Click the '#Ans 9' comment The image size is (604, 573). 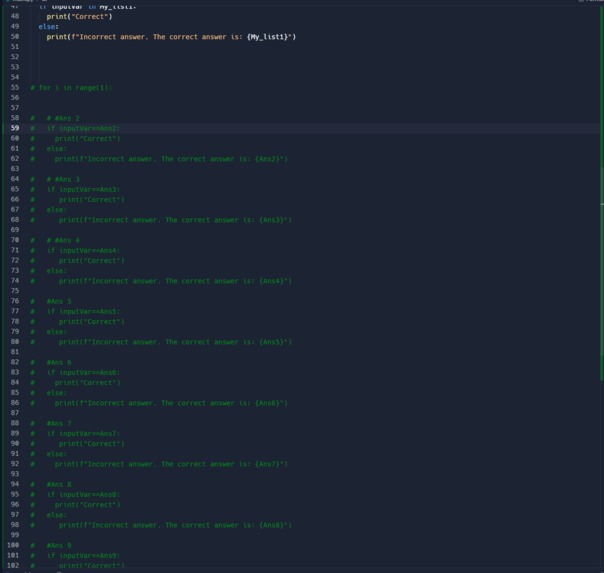59,545
